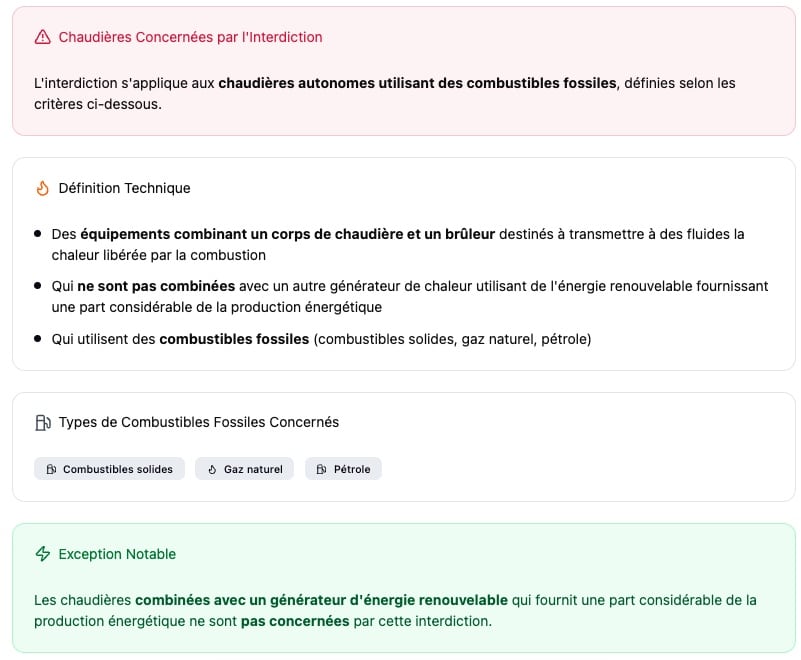801x660 pixels.
Task: Click bold text "chaudières autonomes utilisant des combustibles fossiles"
Action: pyautogui.click(x=417, y=83)
